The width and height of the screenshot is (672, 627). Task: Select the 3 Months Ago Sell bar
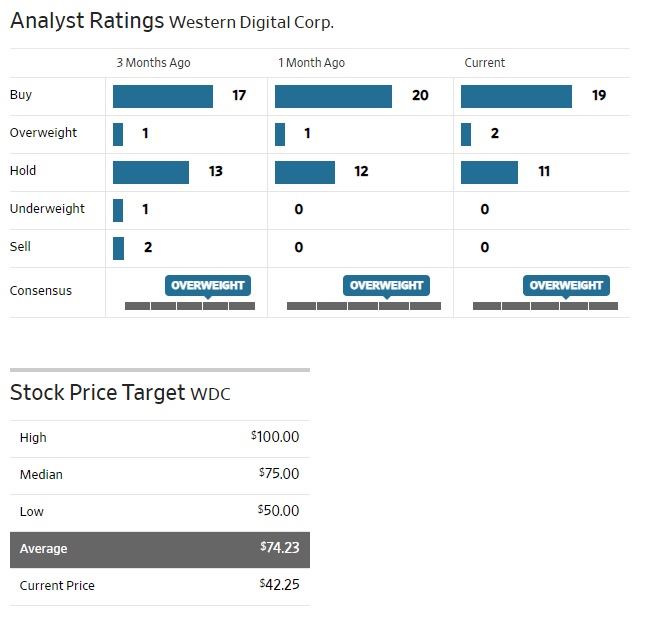[118, 248]
